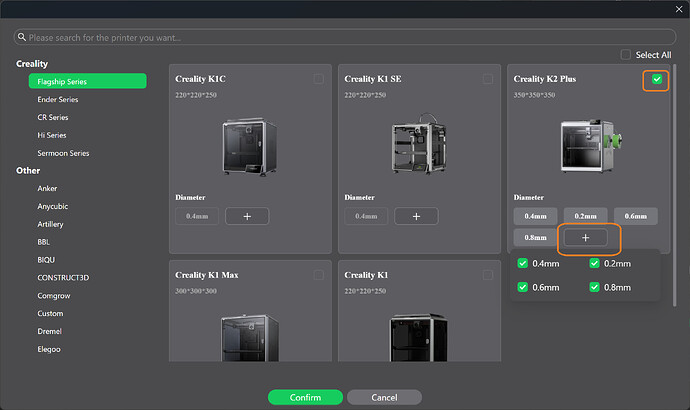The image size is (690, 410).
Task: Select the Anycubic brand
Action: tap(53, 206)
